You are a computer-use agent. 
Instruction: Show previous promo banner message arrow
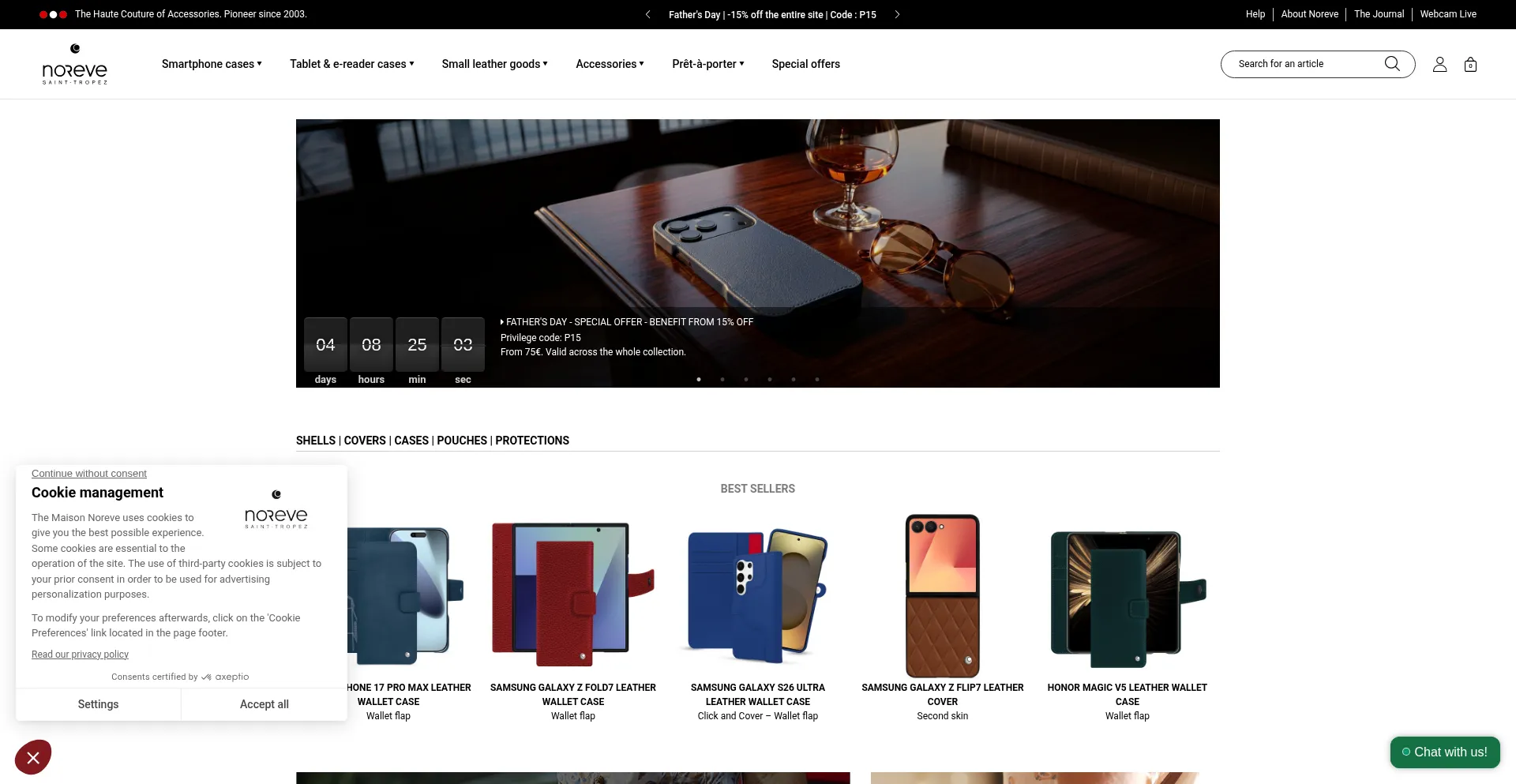pyautogui.click(x=647, y=14)
